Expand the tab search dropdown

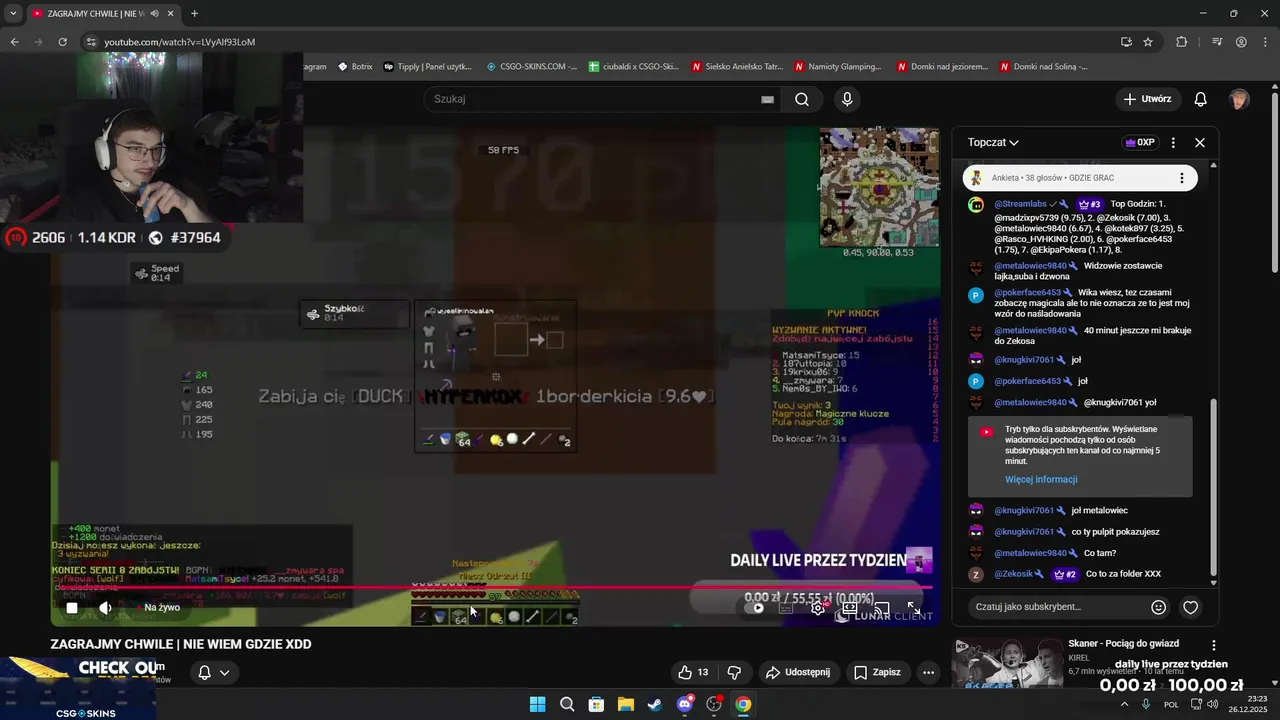pyautogui.click(x=13, y=13)
